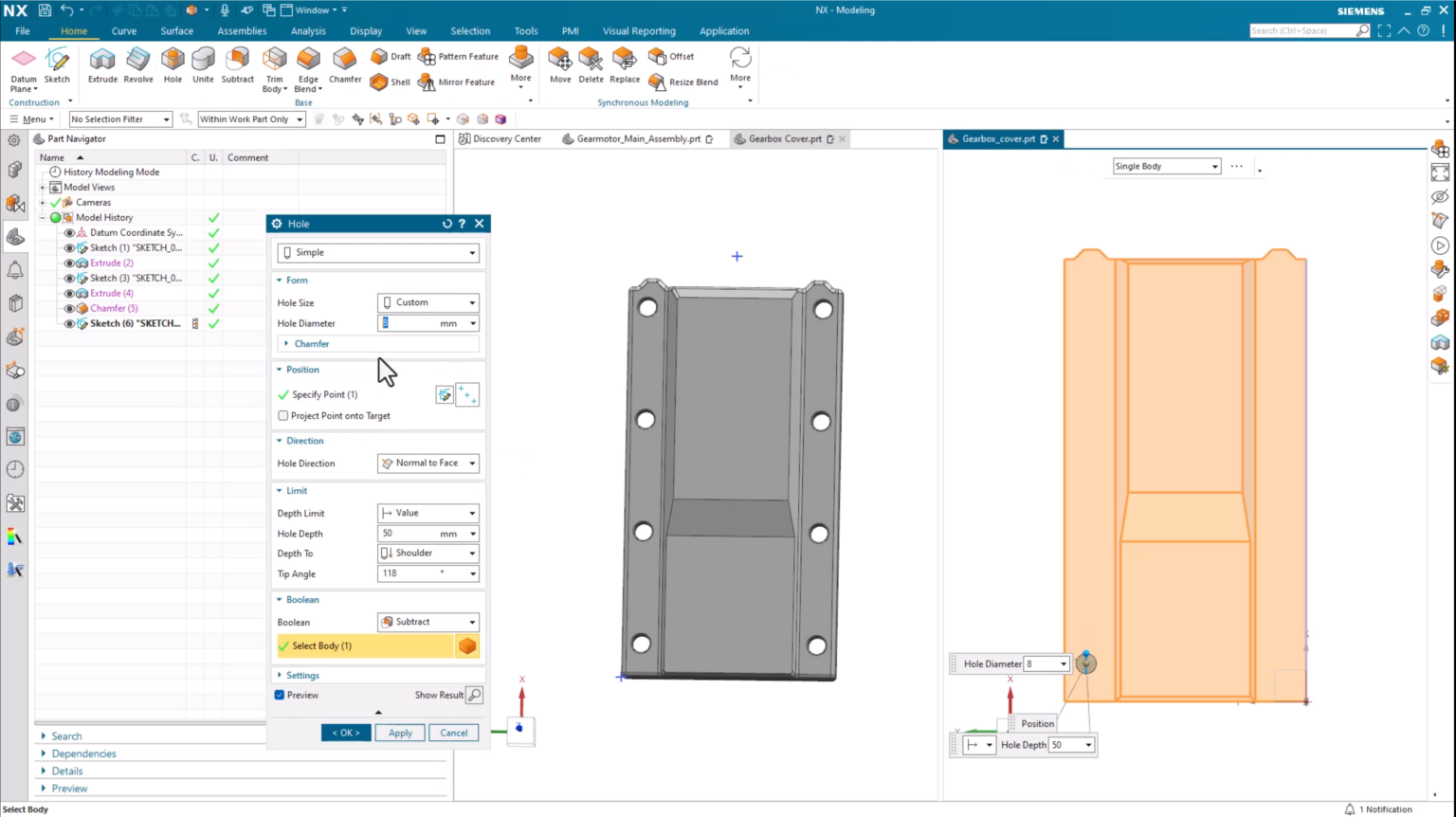Open the Depth Limit Value dropdown

428,513
